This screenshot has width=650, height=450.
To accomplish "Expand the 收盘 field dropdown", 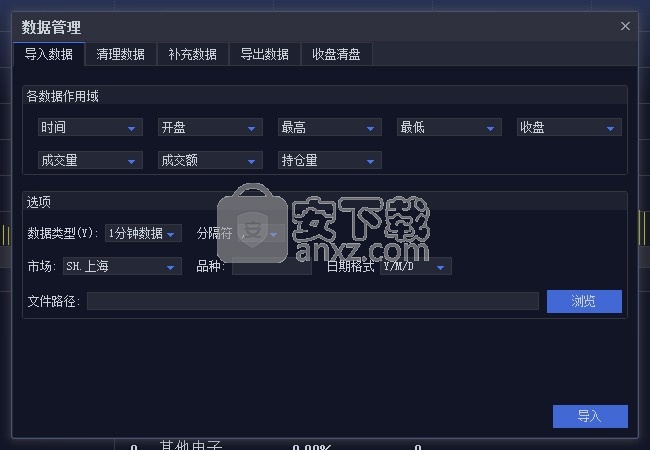I will [569, 127].
